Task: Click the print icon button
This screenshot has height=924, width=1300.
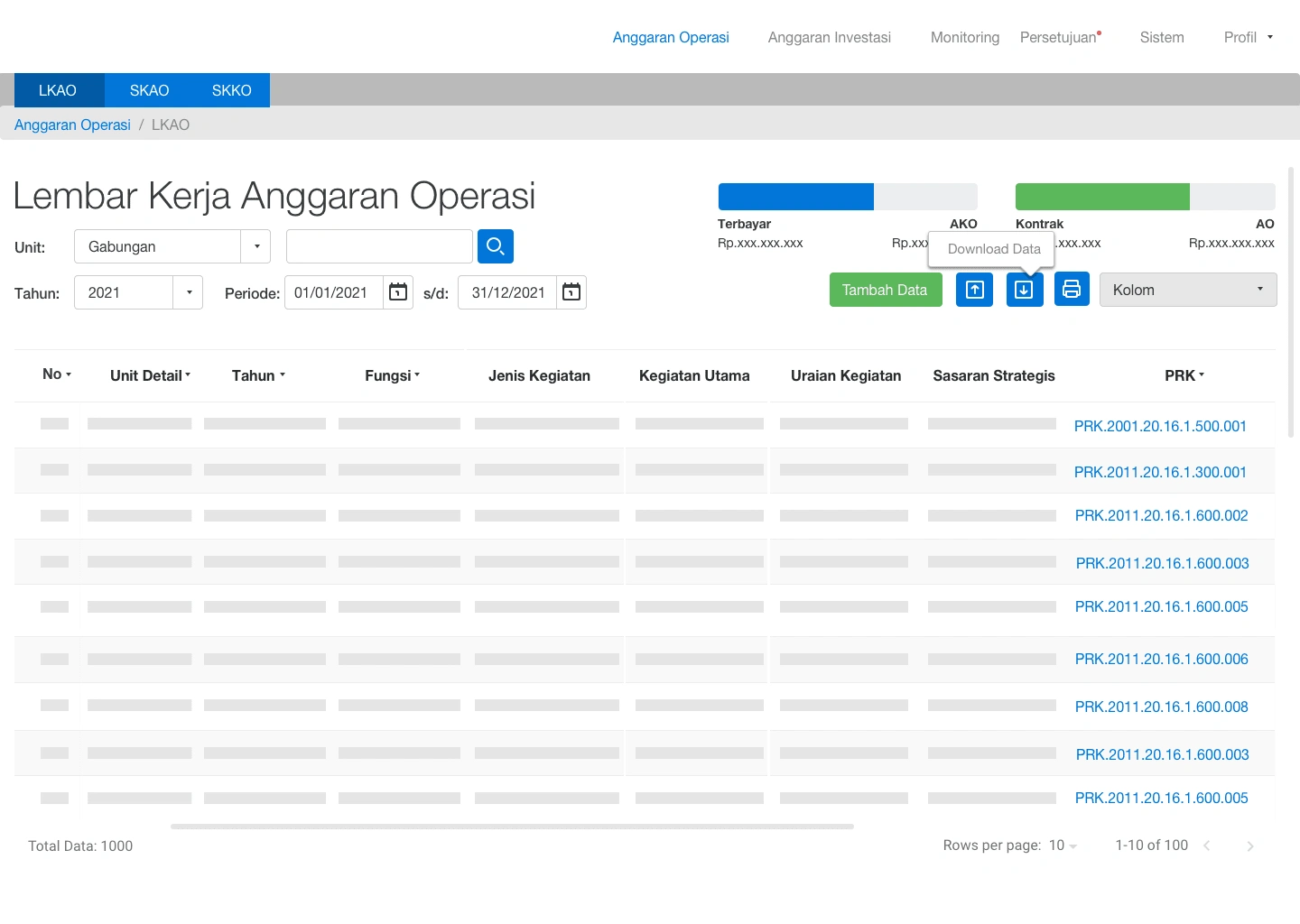Action: [x=1072, y=290]
